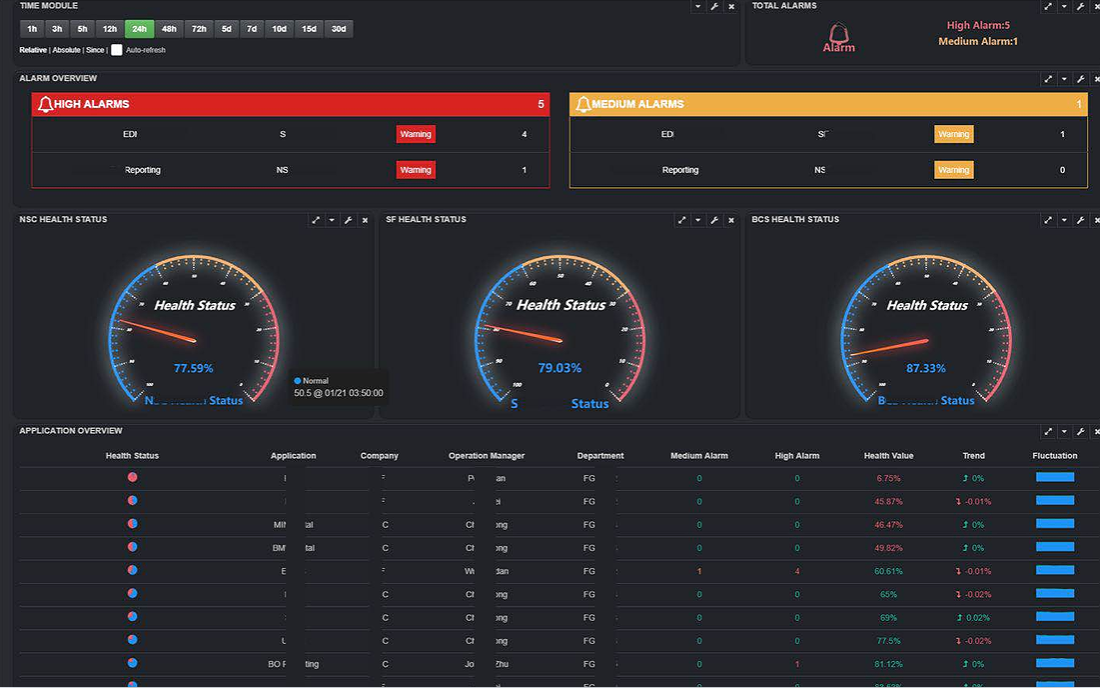The width and height of the screenshot is (1100, 688).
Task: Switch time range to 7d
Action: [252, 29]
